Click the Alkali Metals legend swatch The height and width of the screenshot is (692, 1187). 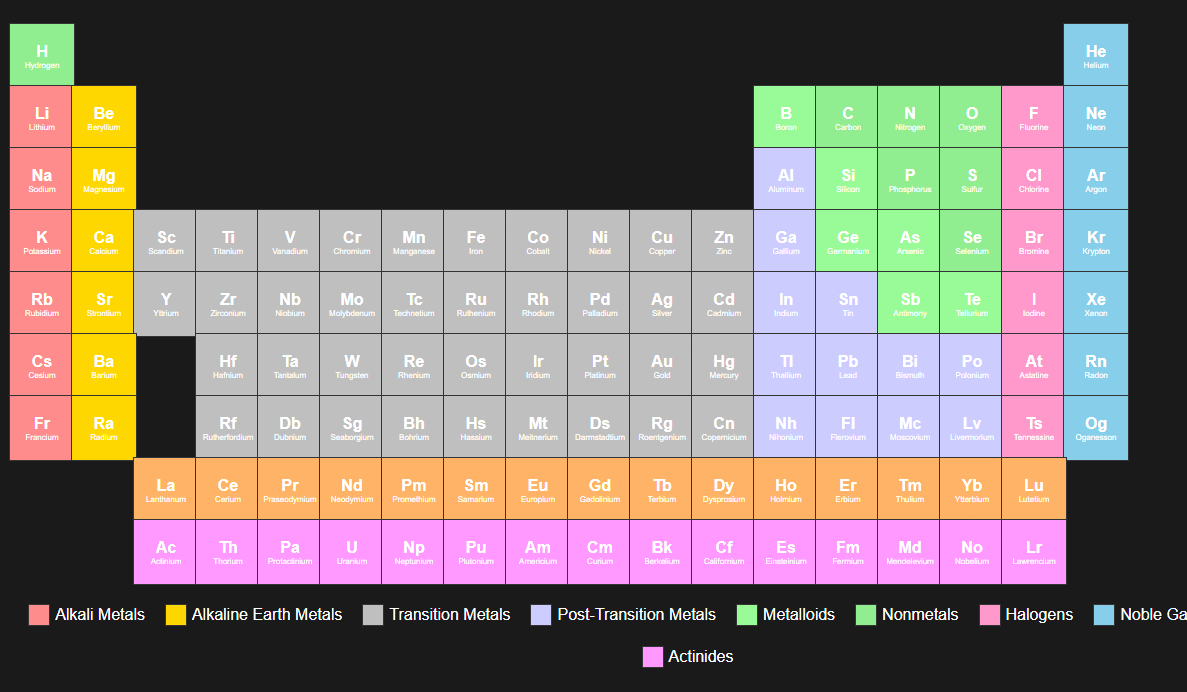(39, 615)
